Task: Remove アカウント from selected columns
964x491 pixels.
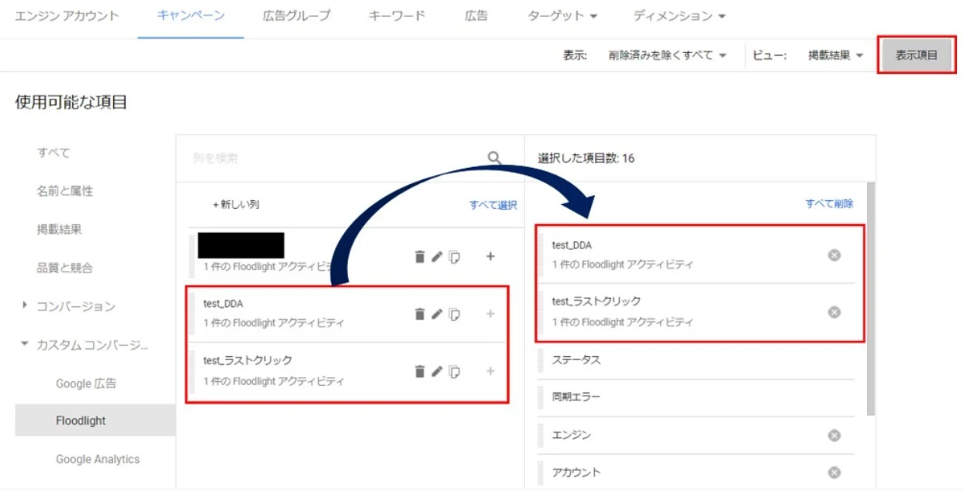Action: 834,472
